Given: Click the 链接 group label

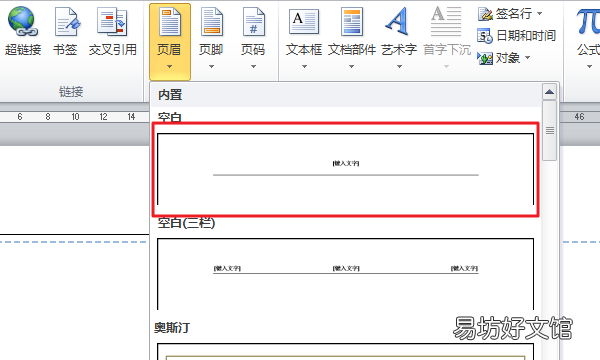Looking at the screenshot, I should pos(71,92).
